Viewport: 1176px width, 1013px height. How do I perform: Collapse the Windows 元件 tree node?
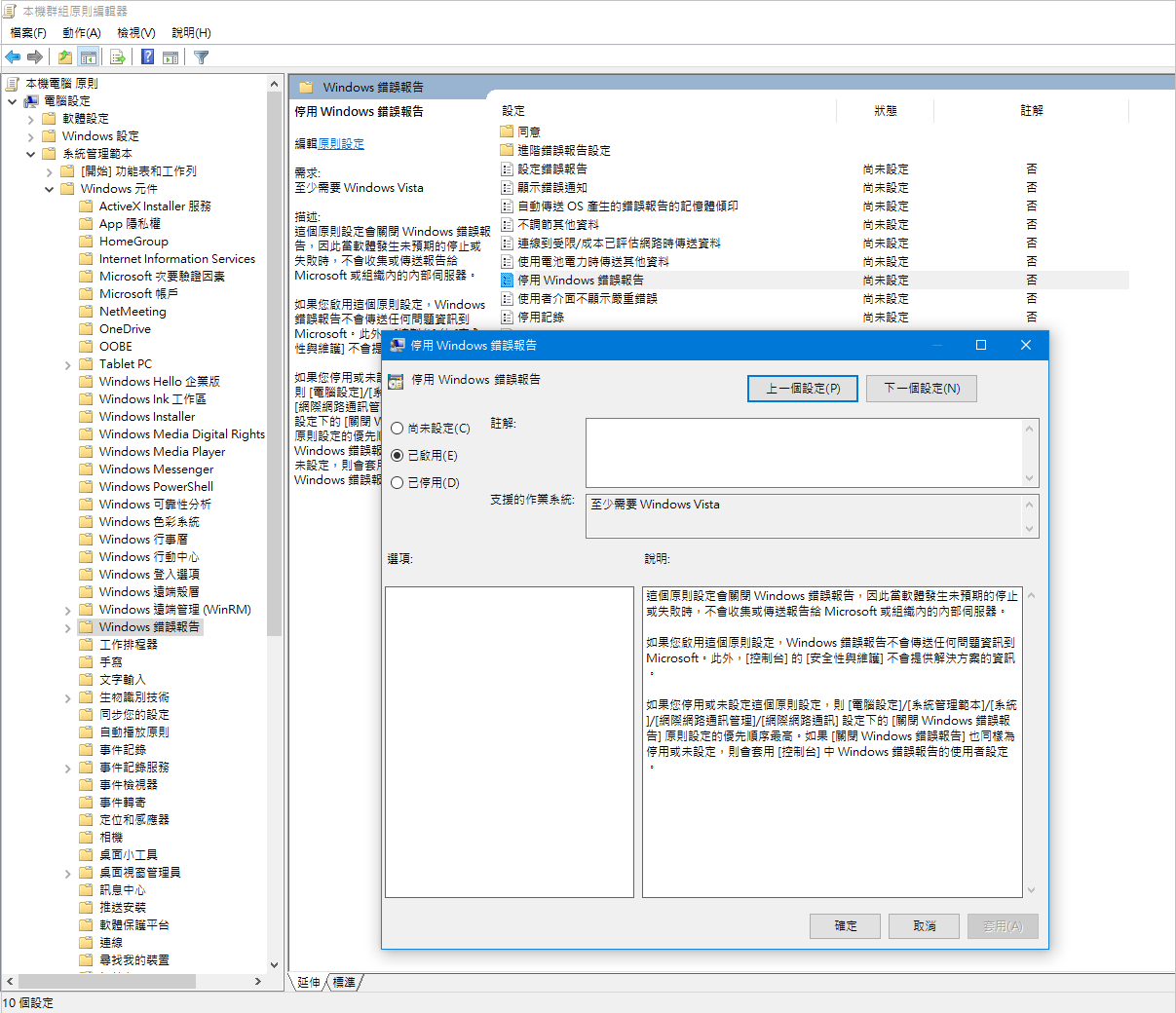(50, 189)
